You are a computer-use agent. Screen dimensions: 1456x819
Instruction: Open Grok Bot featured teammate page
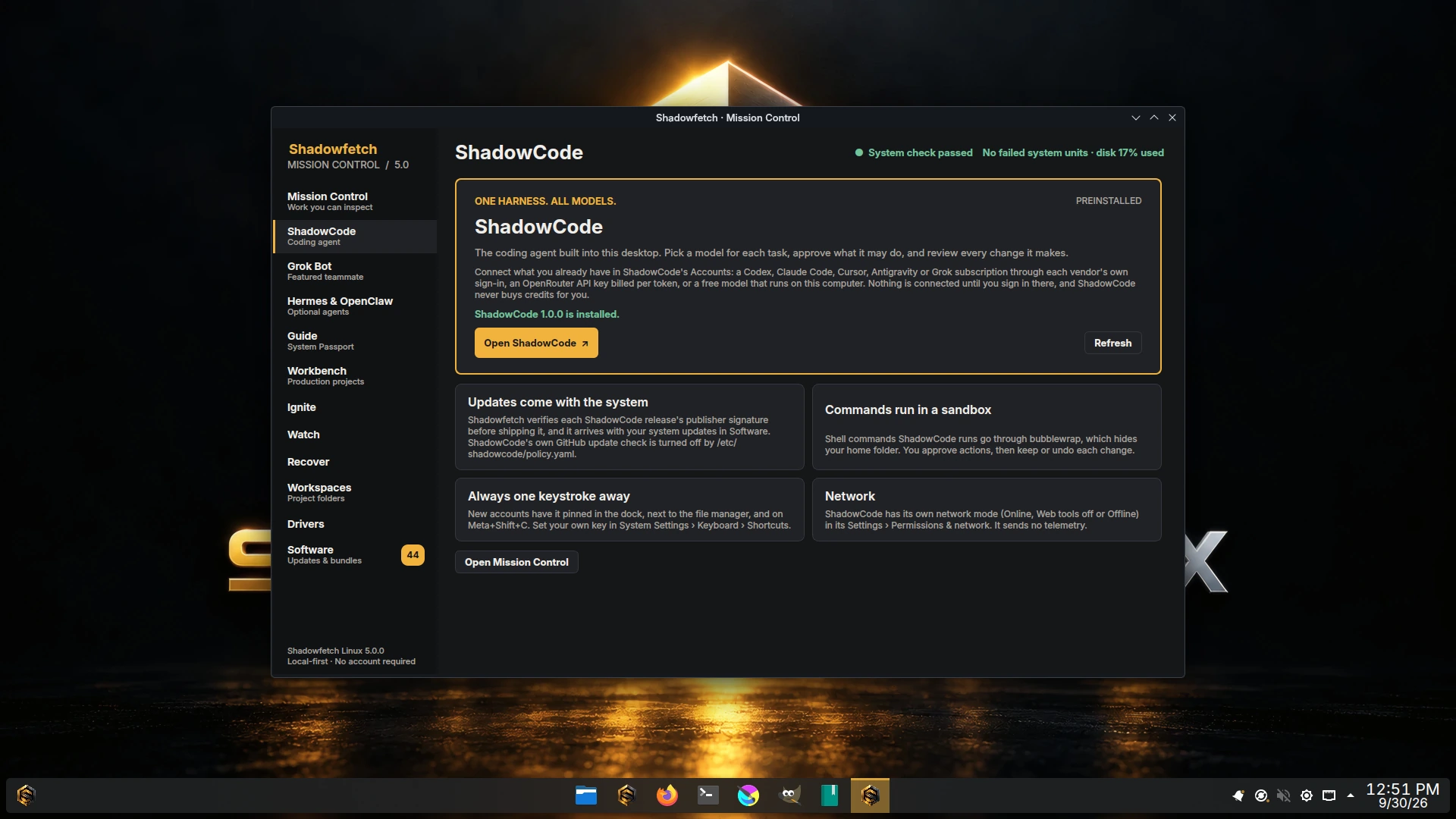tap(355, 271)
